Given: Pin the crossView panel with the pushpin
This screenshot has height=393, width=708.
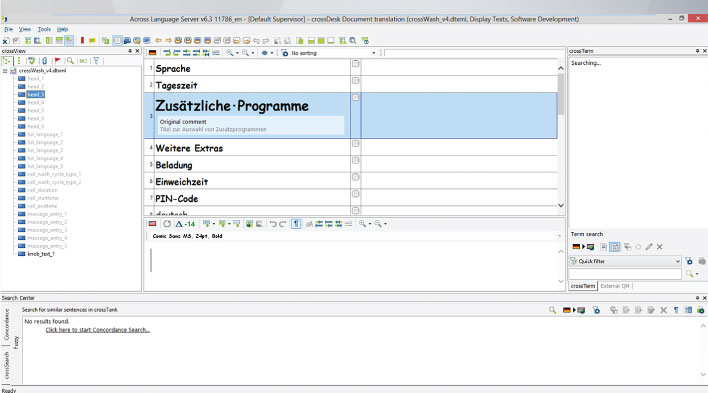Looking at the screenshot, I should point(130,51).
